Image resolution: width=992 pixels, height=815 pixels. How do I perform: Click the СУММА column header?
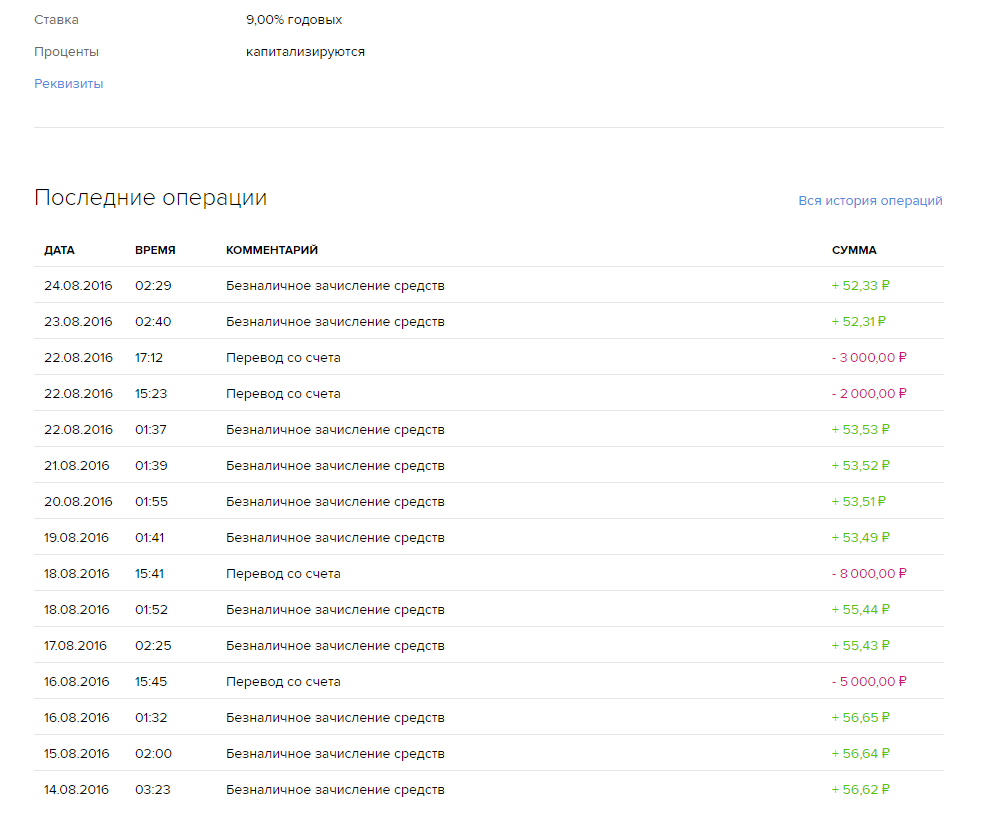(854, 250)
